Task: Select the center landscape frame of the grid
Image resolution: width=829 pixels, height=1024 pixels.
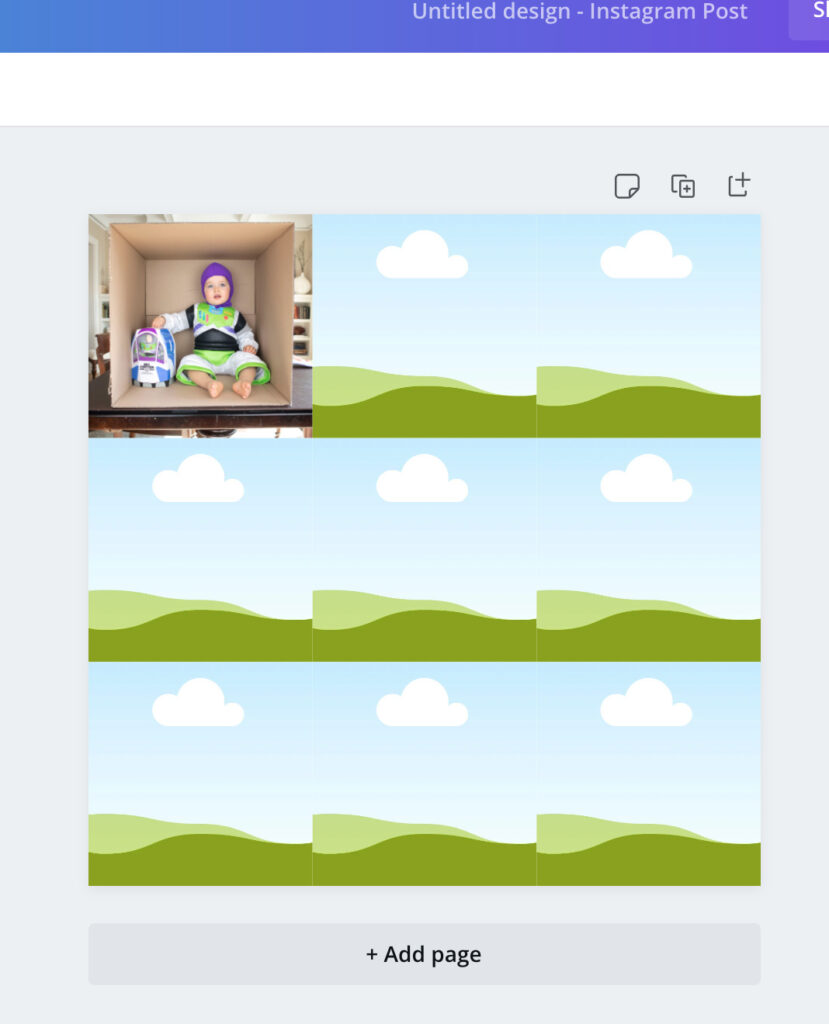Action: (425, 550)
